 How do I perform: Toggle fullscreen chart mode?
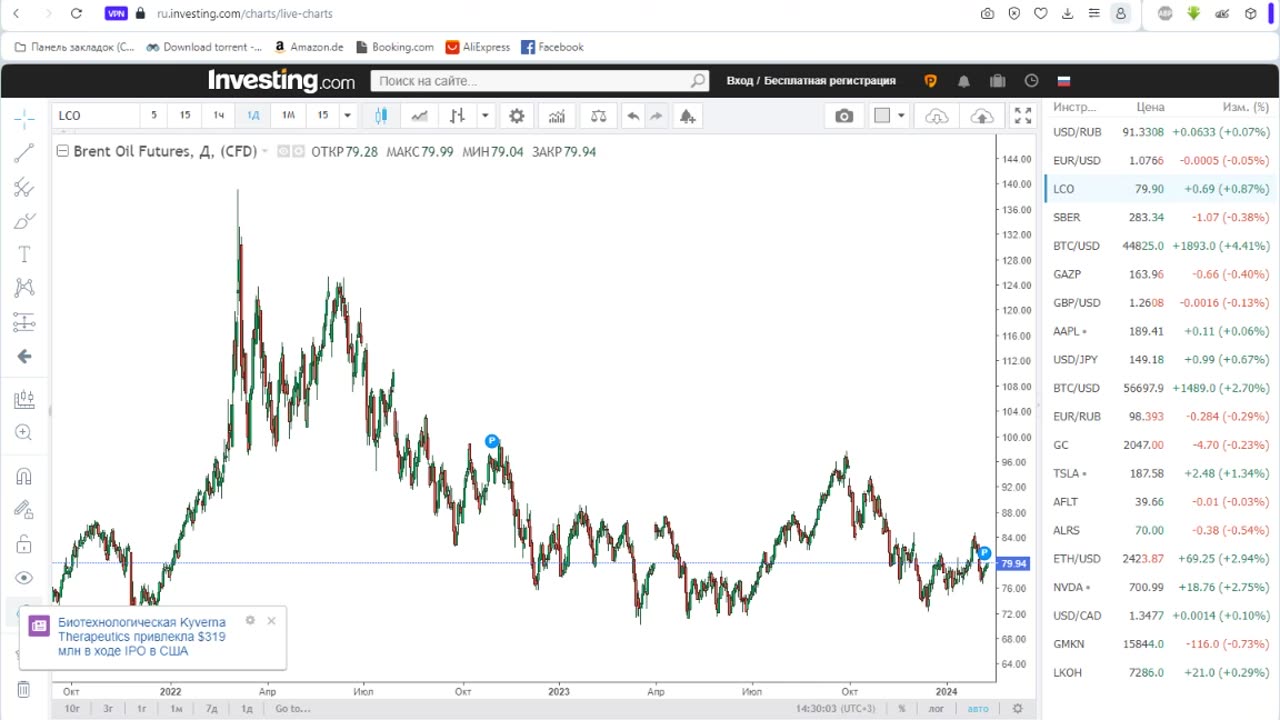(x=1022, y=116)
